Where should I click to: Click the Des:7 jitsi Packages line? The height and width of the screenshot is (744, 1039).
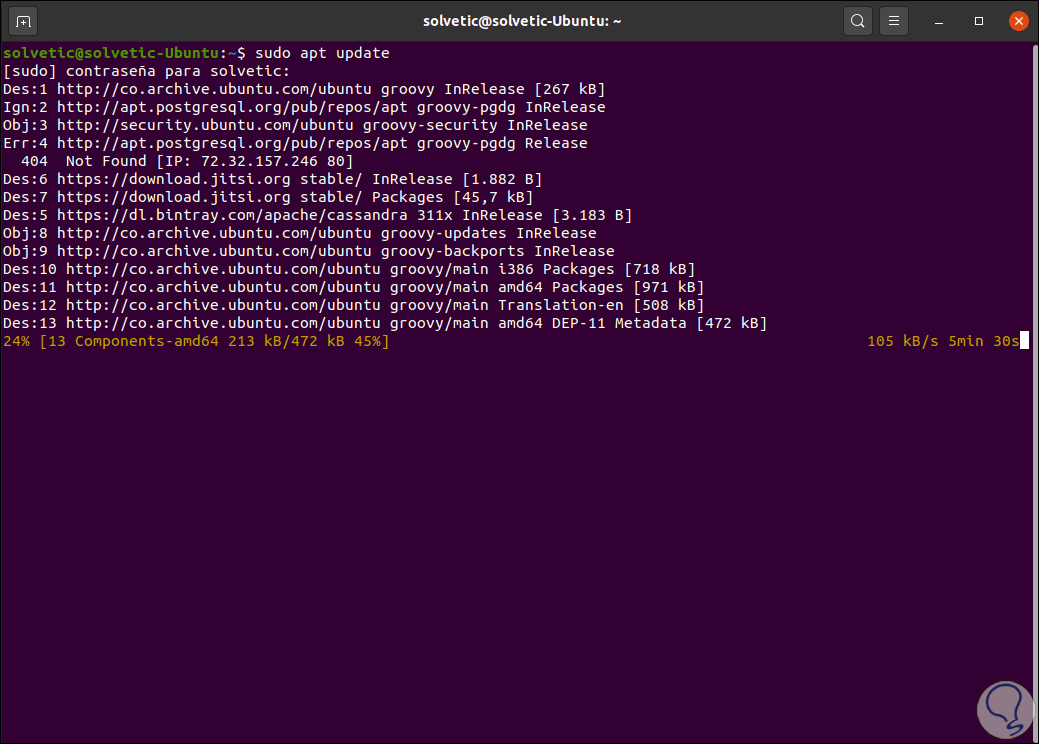click(x=268, y=197)
